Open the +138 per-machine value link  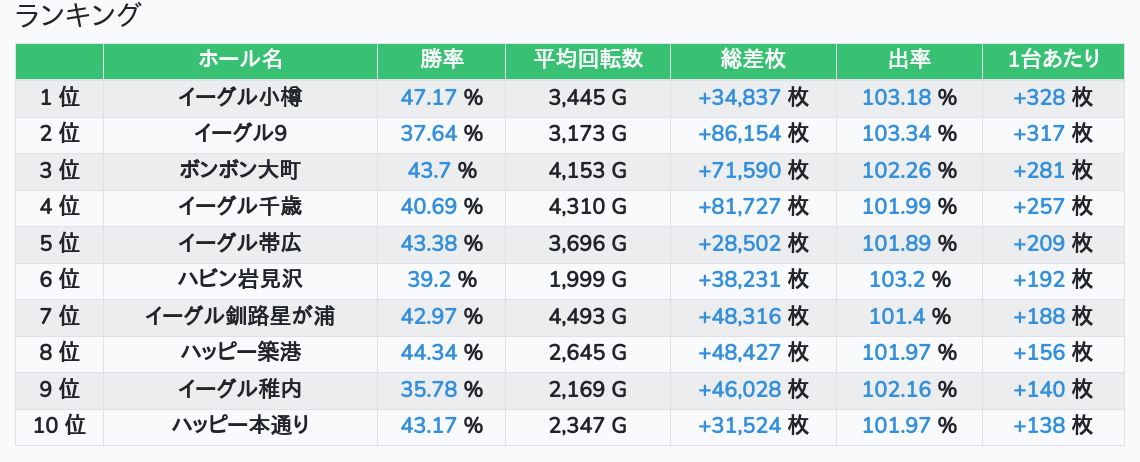(1039, 426)
